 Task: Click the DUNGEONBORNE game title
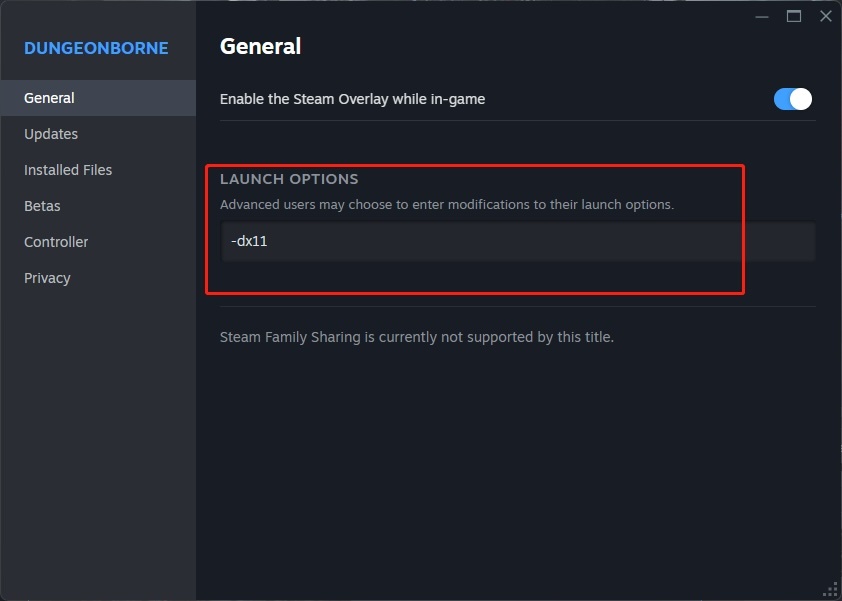(96, 48)
